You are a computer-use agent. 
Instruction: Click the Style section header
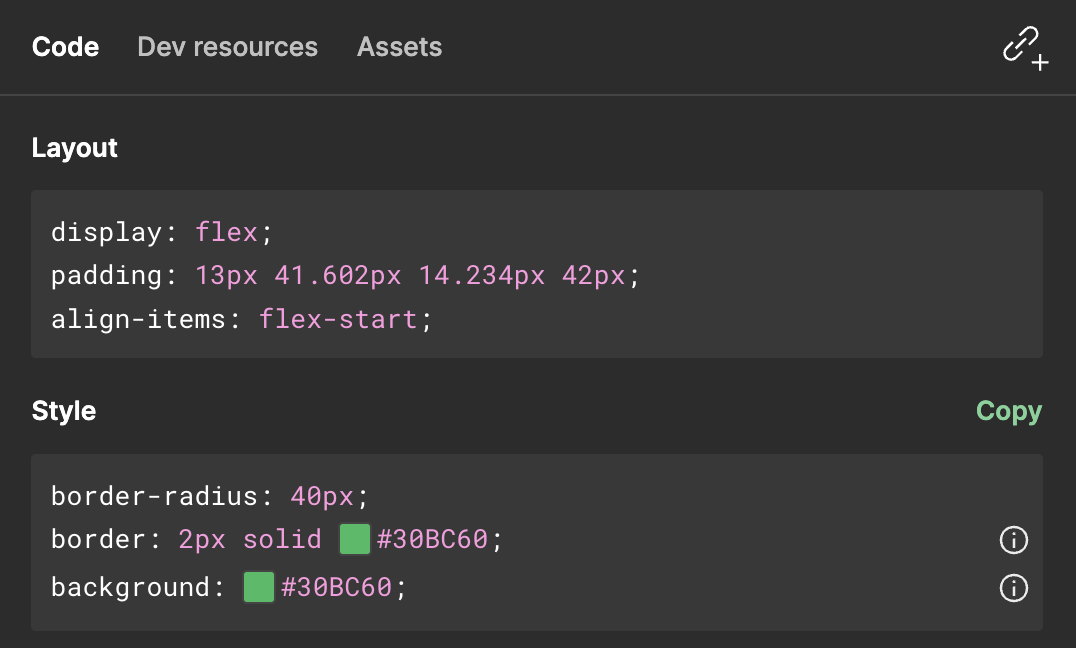63,410
